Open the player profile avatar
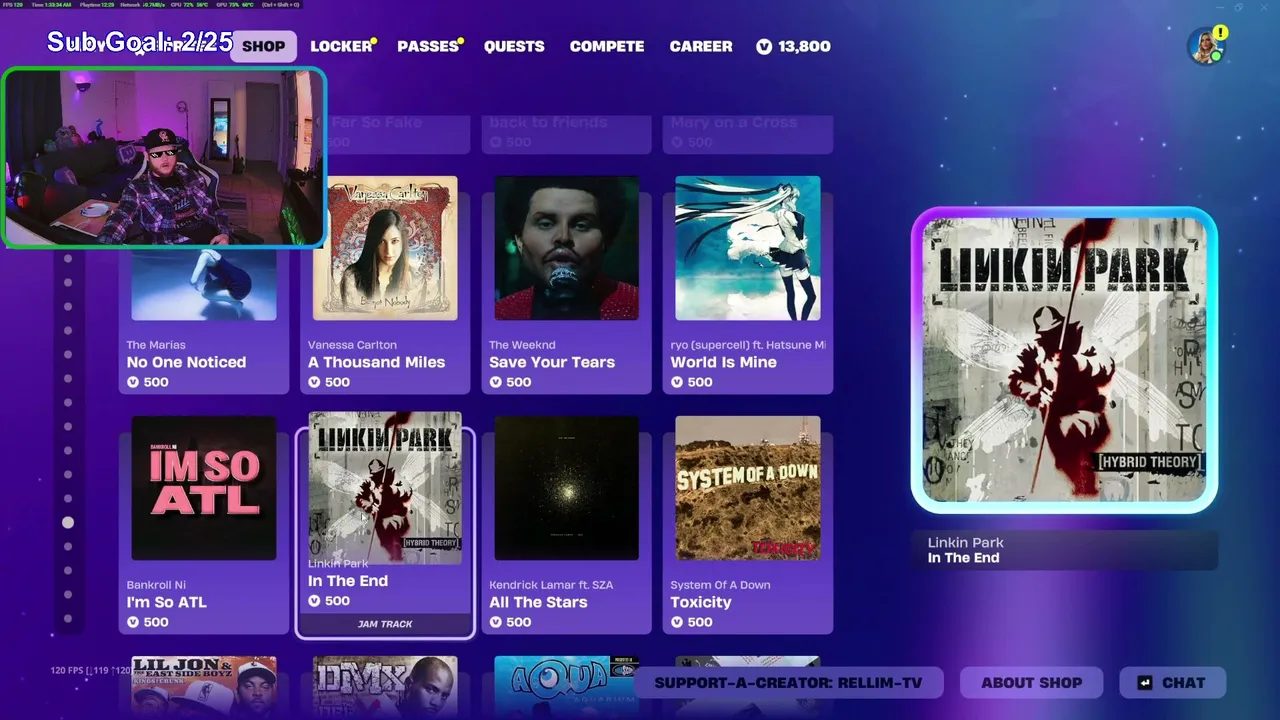1280x720 pixels. click(x=1206, y=46)
